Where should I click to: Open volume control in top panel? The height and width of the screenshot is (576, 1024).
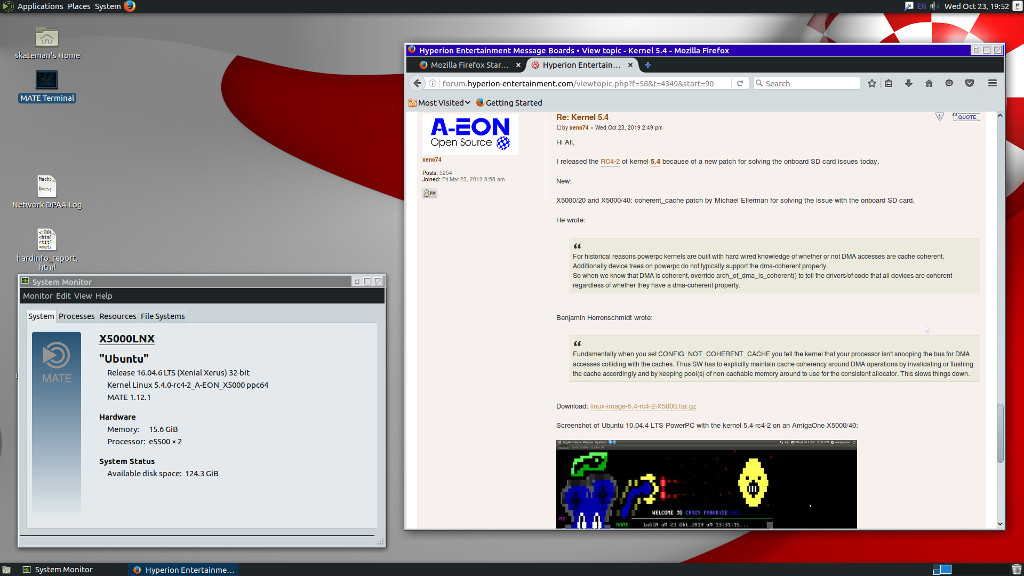[x=935, y=6]
